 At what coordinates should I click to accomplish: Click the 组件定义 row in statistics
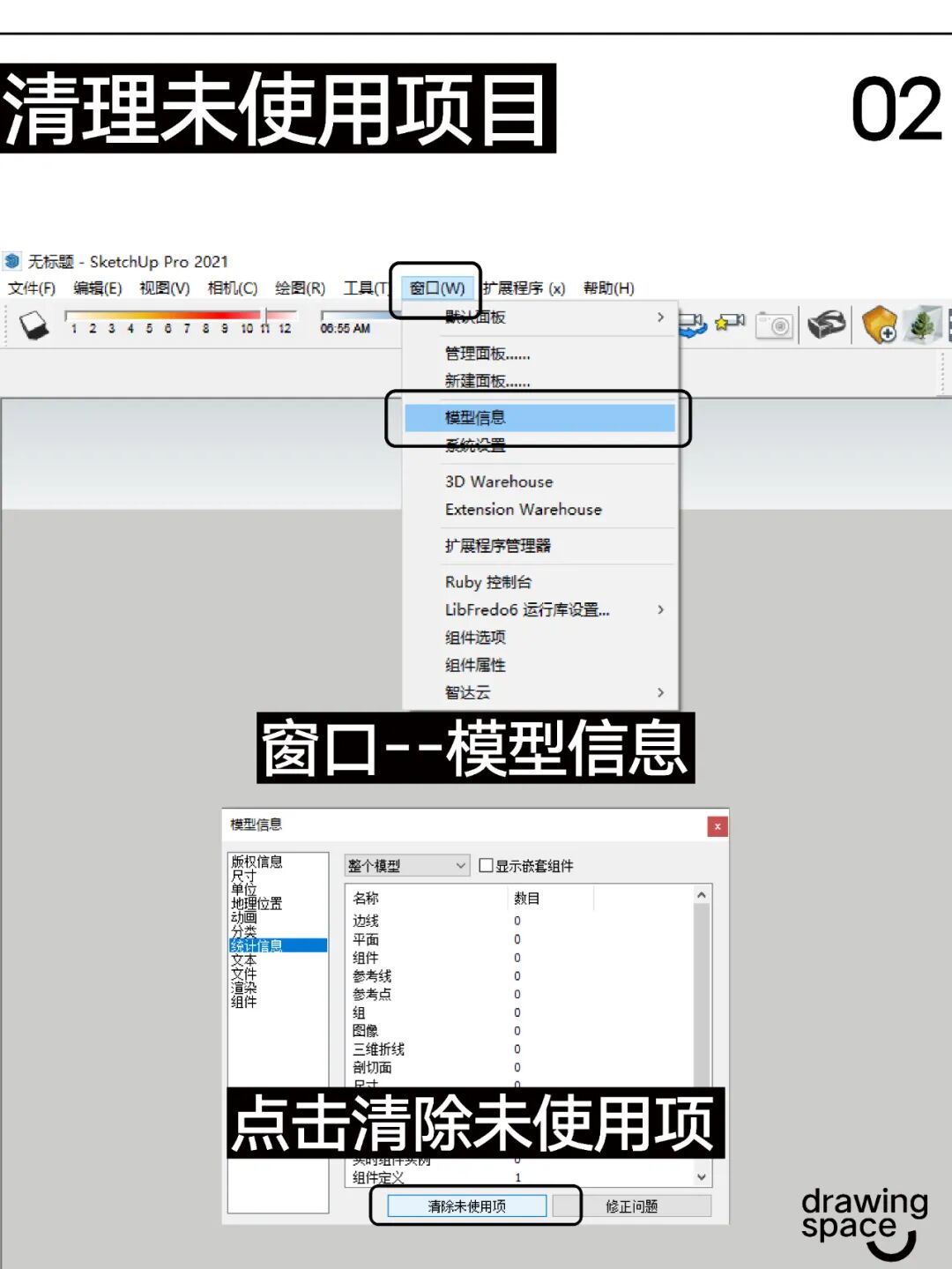click(x=520, y=1177)
